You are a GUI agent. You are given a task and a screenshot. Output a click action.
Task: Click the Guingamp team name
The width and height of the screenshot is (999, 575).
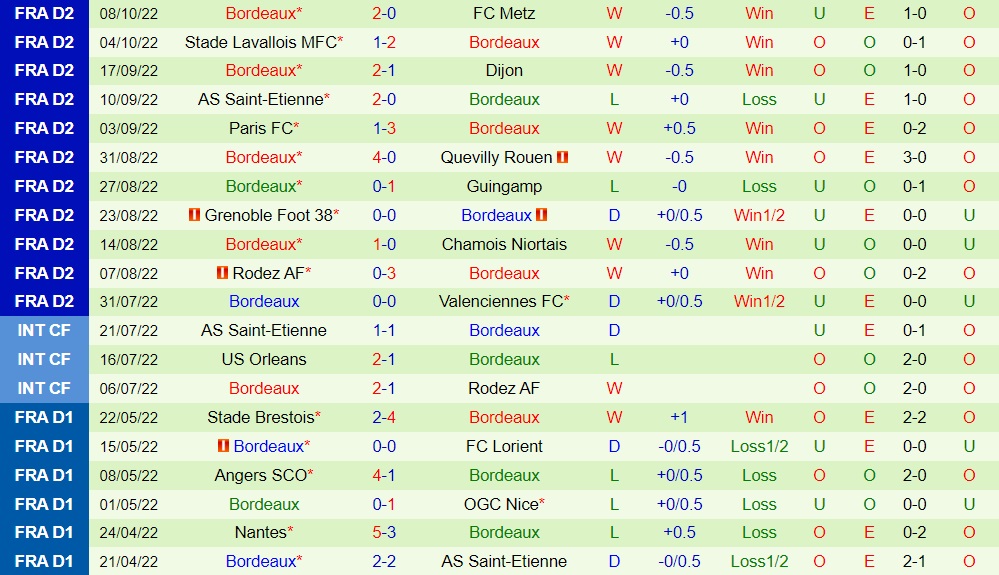point(503,186)
